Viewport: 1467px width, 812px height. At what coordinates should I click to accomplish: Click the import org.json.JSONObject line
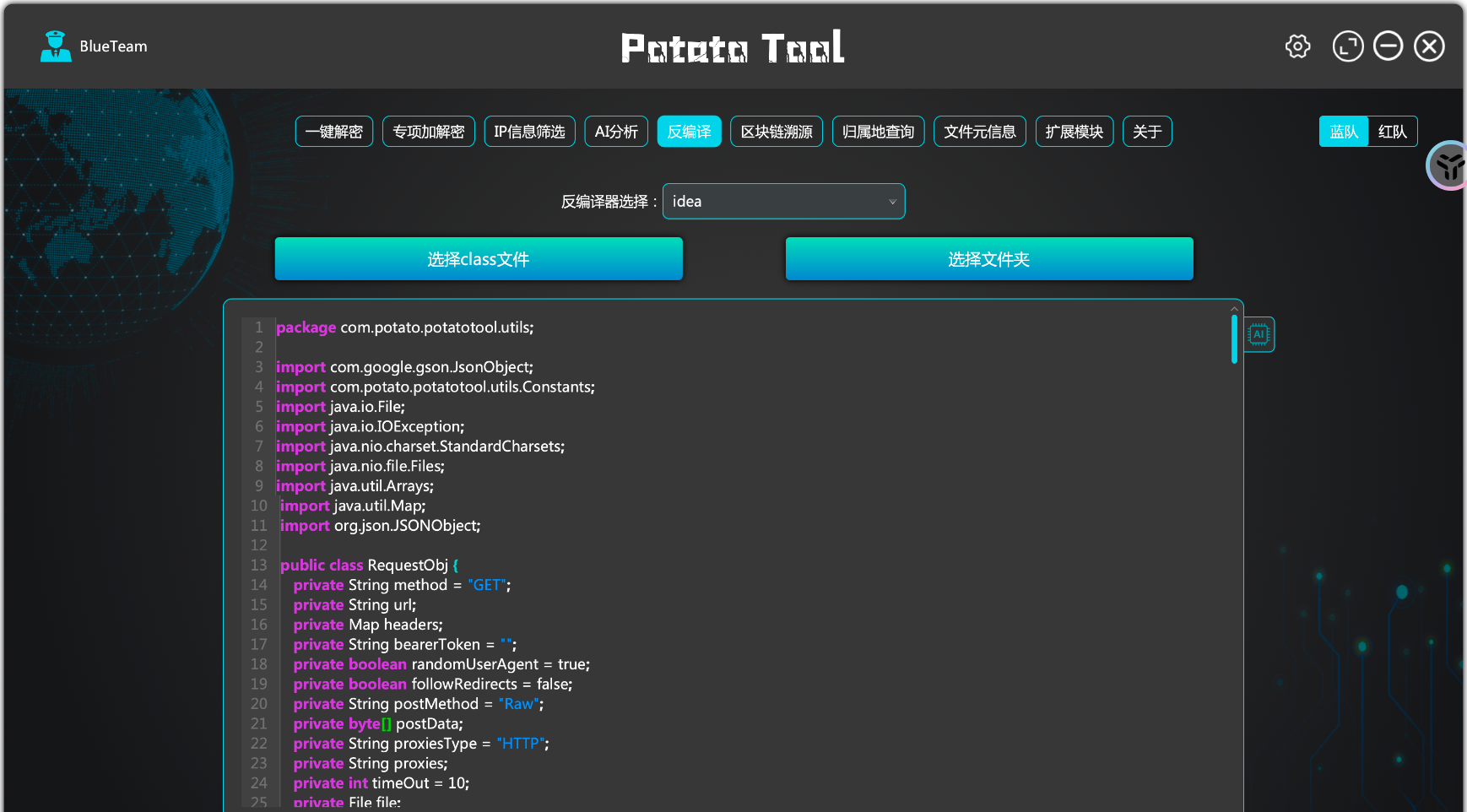click(381, 526)
